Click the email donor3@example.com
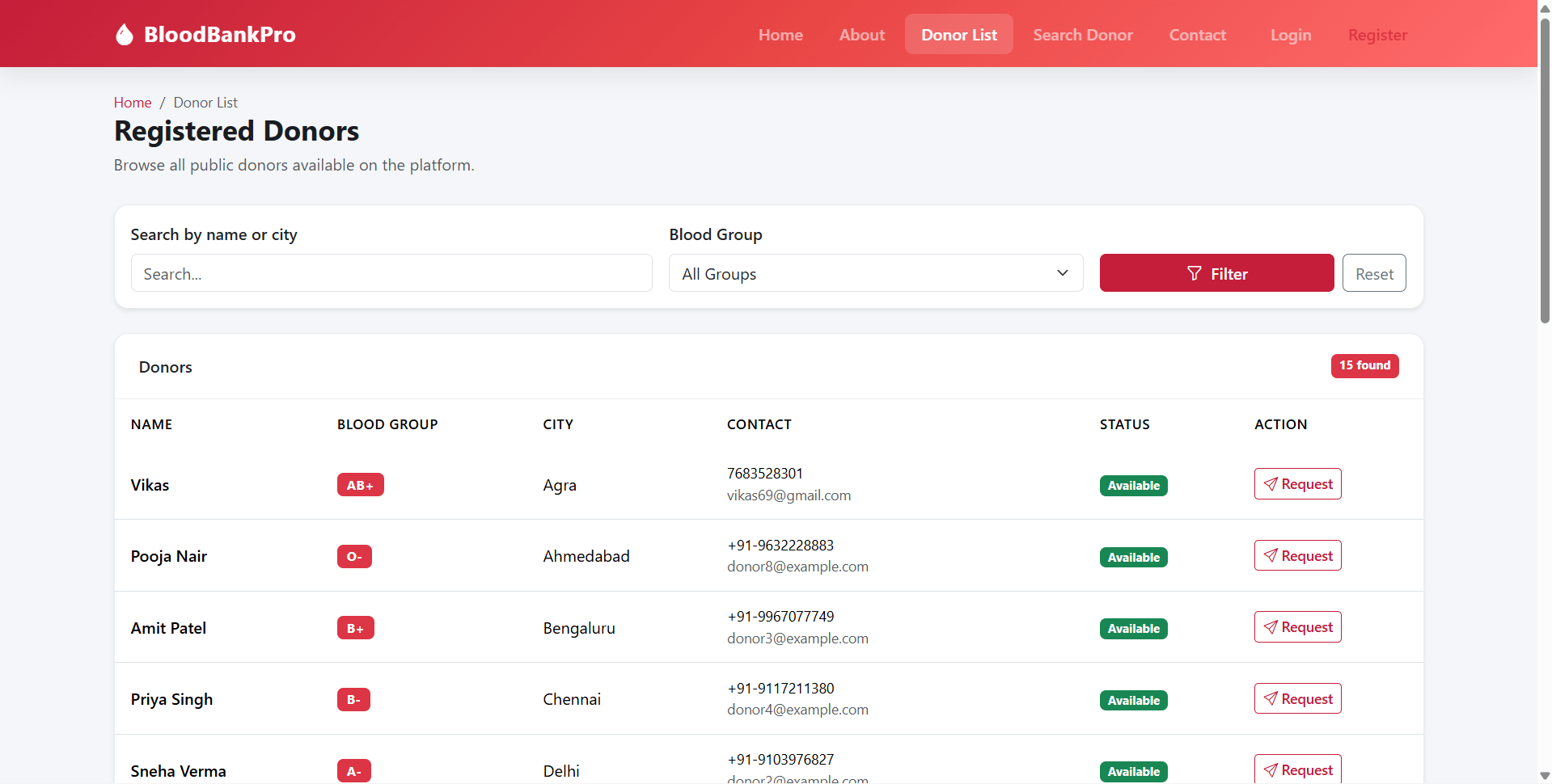This screenshot has height=784, width=1552. (x=797, y=639)
